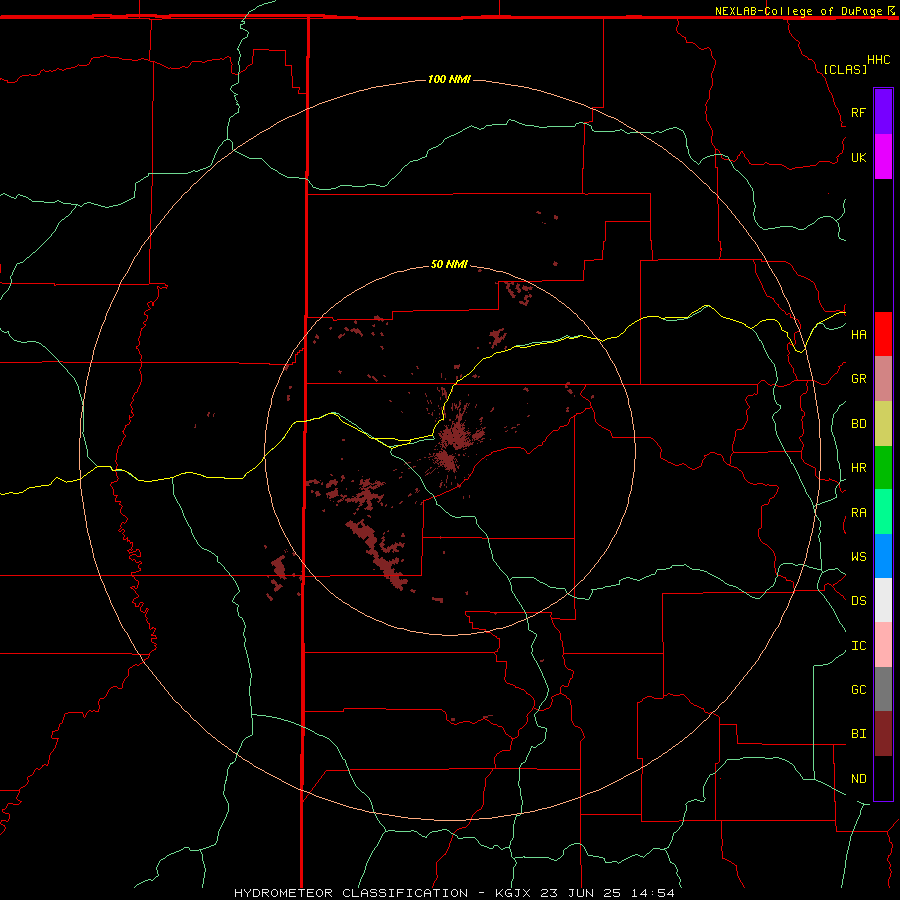
Task: Click the HYDROMETEOR CLASSIFICATION title text
Action: [351, 893]
